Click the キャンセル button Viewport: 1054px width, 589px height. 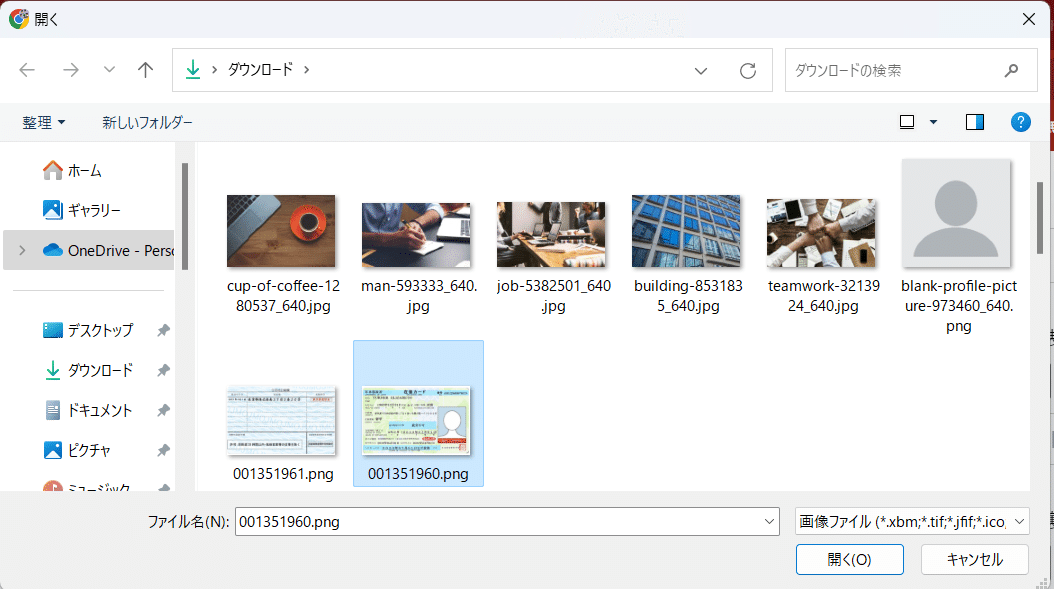click(x=974, y=560)
